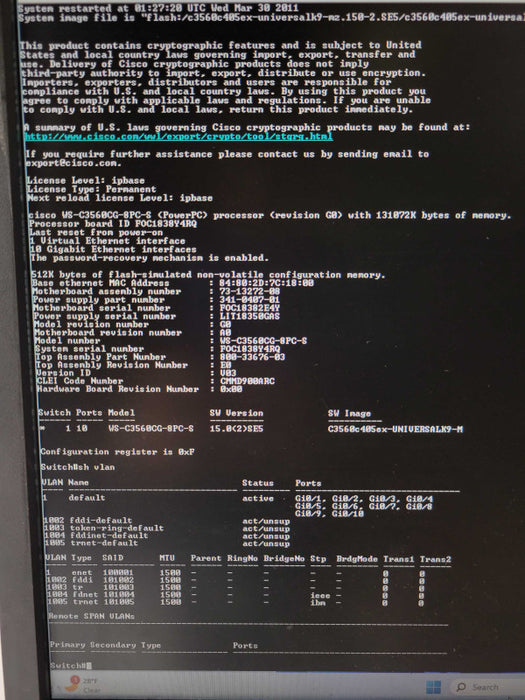525x700 pixels.
Task: Click the fddi-default VLAN 1002 row
Action: (167, 521)
